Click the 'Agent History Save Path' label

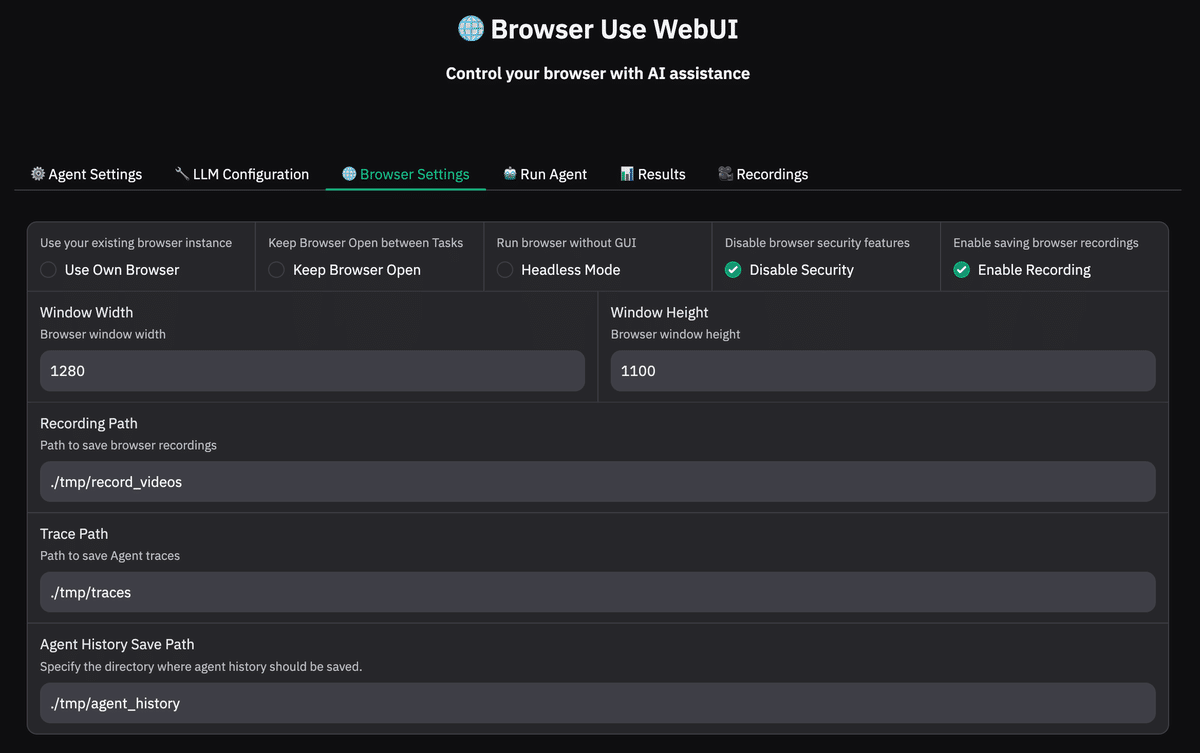[x=117, y=644]
